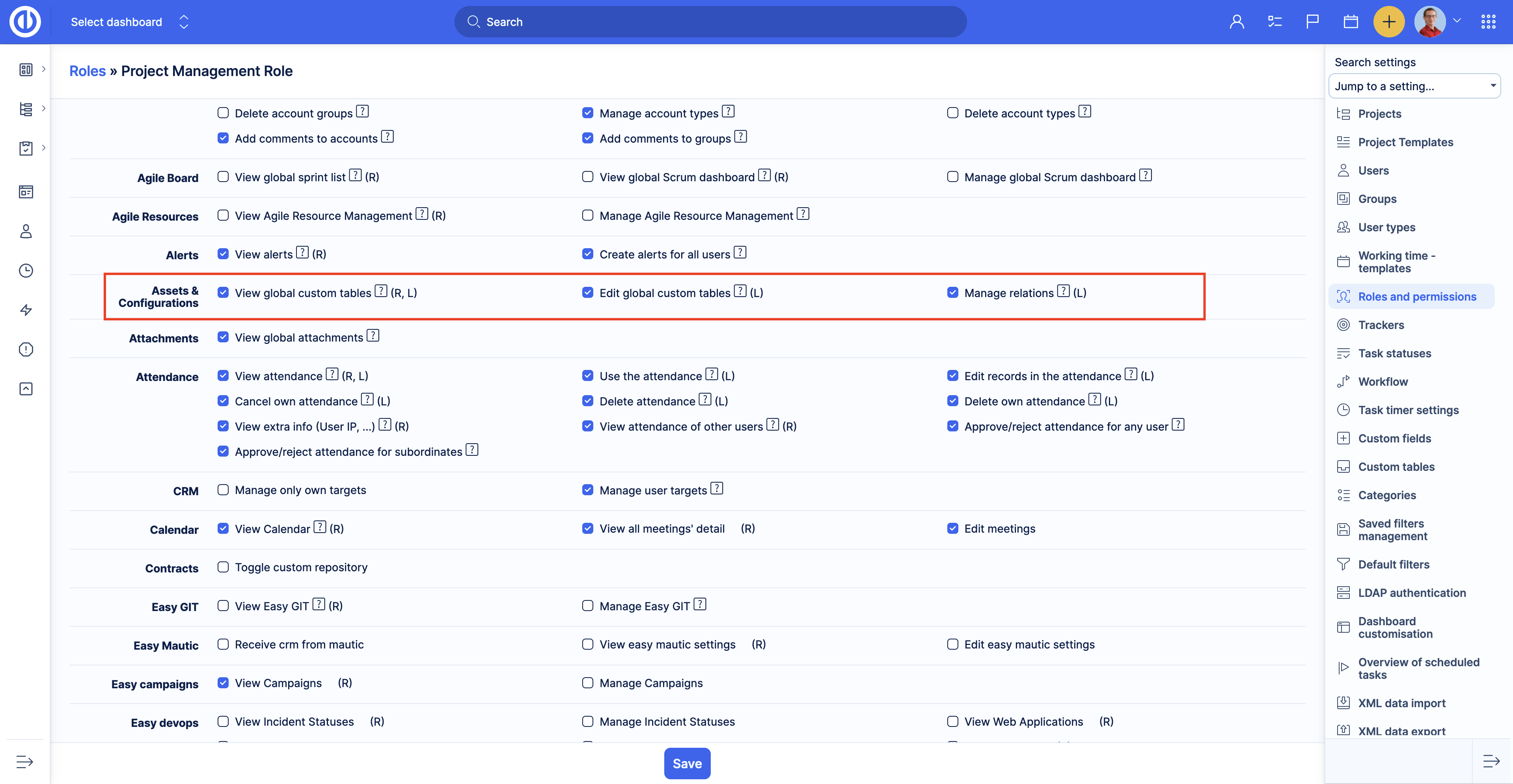The height and width of the screenshot is (784, 1513).
Task: Open the Select dashboard switcher
Action: click(130, 22)
